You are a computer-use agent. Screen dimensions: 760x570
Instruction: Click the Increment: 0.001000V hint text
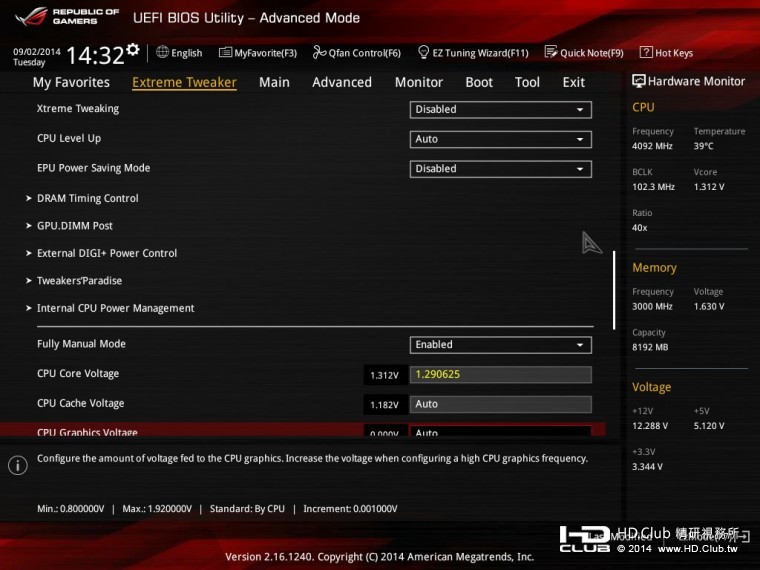tap(350, 509)
